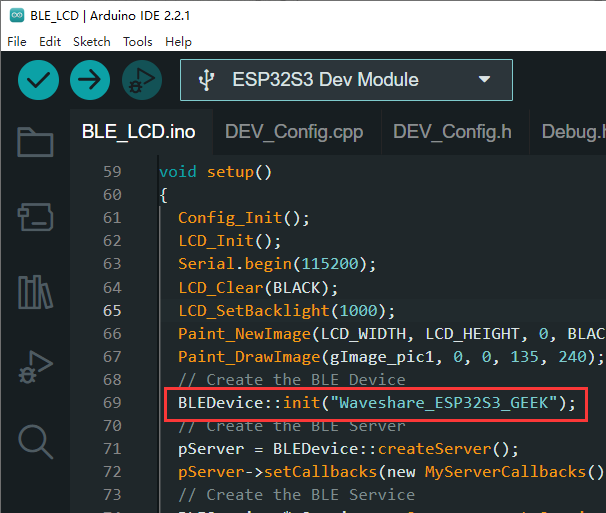
Task: Click the Upload arrow button
Action: click(x=90, y=80)
